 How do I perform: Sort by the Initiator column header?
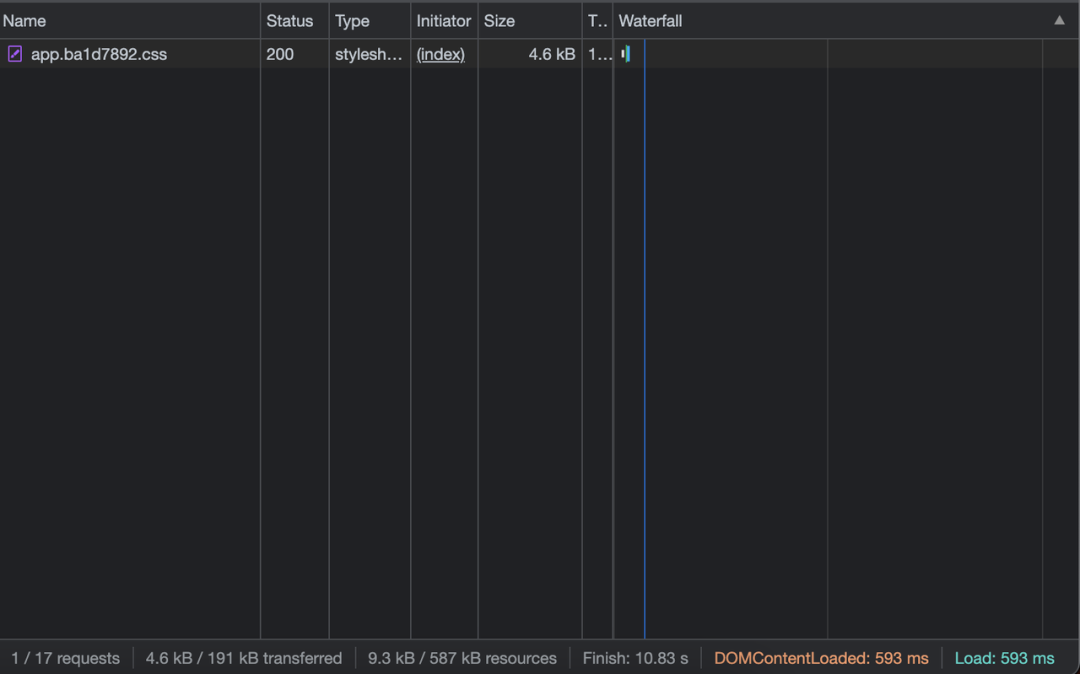point(444,21)
